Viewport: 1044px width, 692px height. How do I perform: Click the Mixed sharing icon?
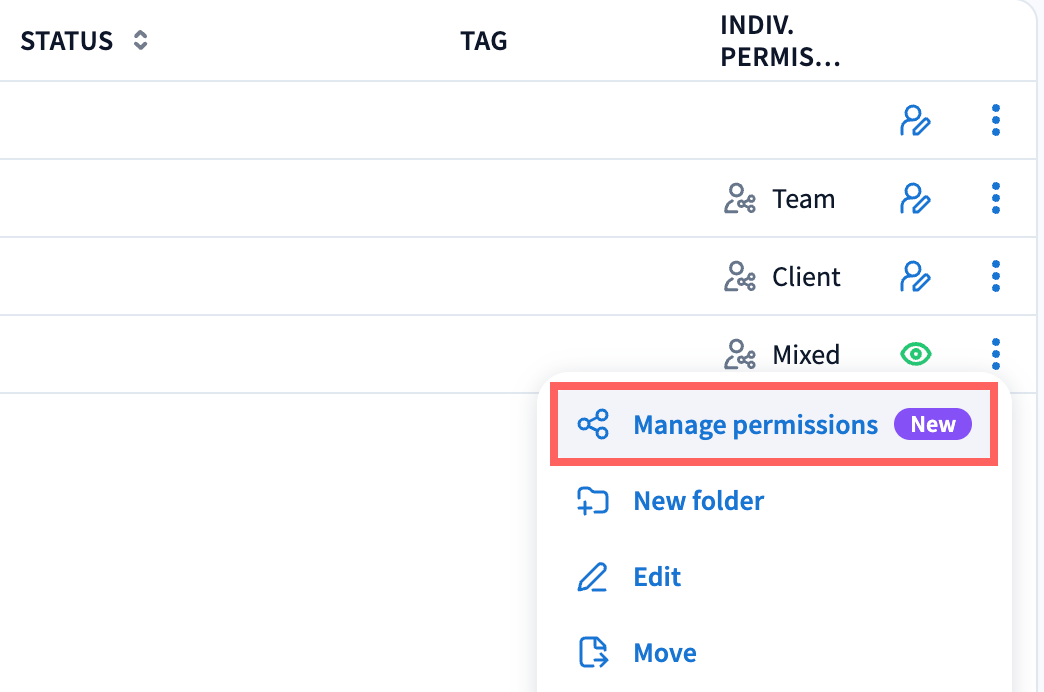tap(739, 355)
